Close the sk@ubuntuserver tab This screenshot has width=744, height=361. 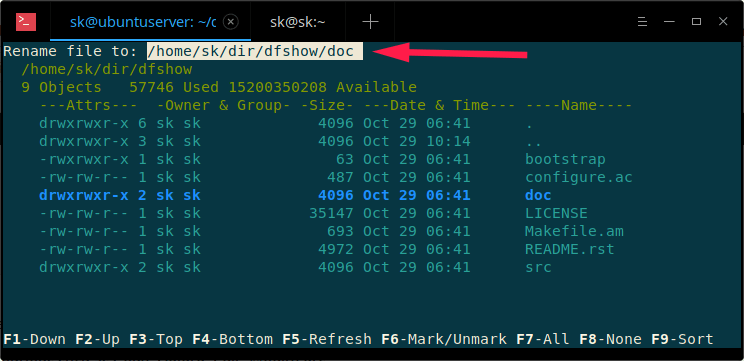[230, 22]
